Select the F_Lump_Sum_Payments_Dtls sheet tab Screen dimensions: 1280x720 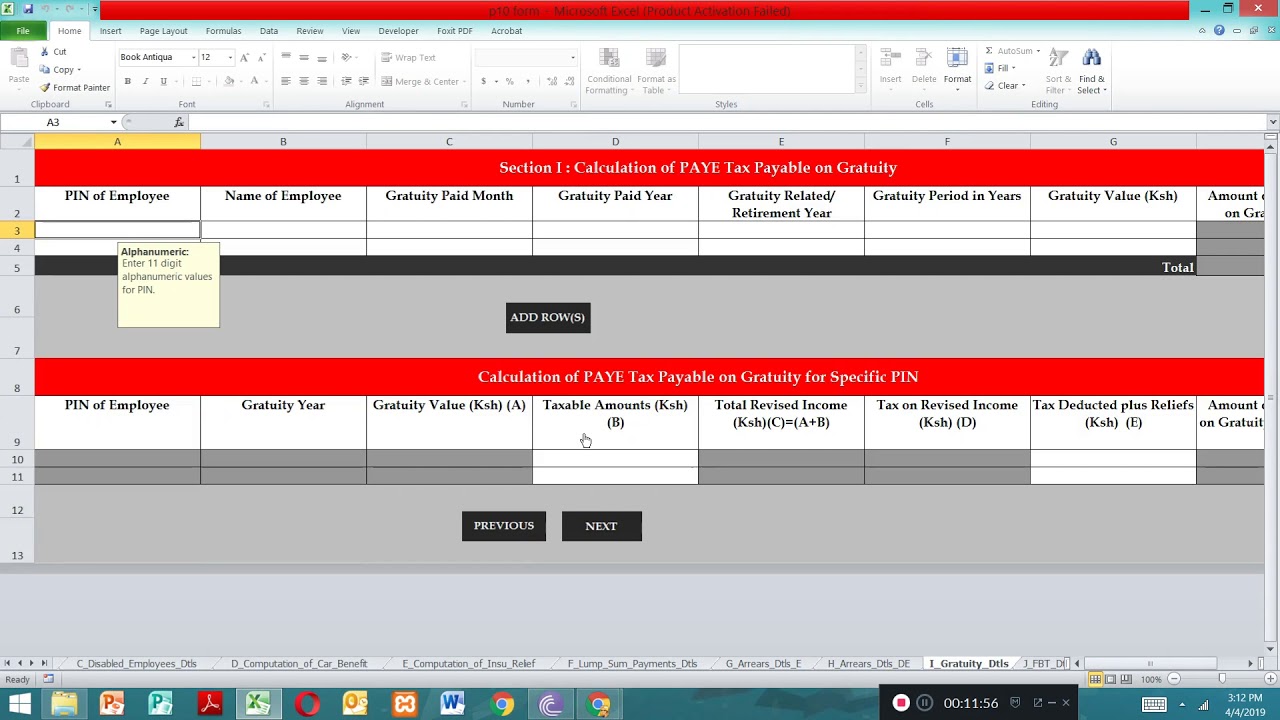(632, 664)
